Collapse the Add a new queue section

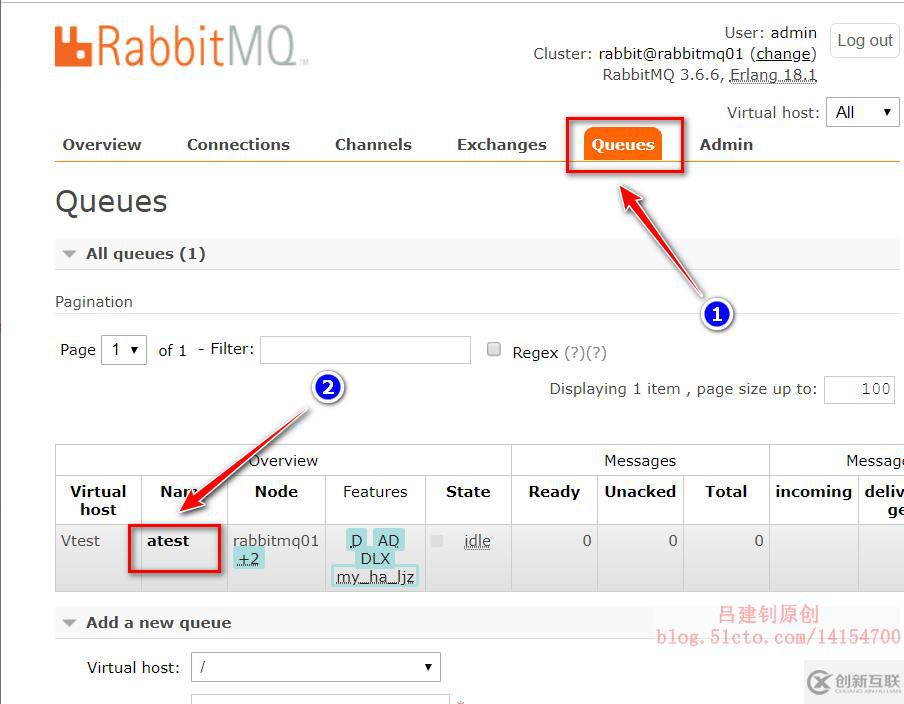69,622
